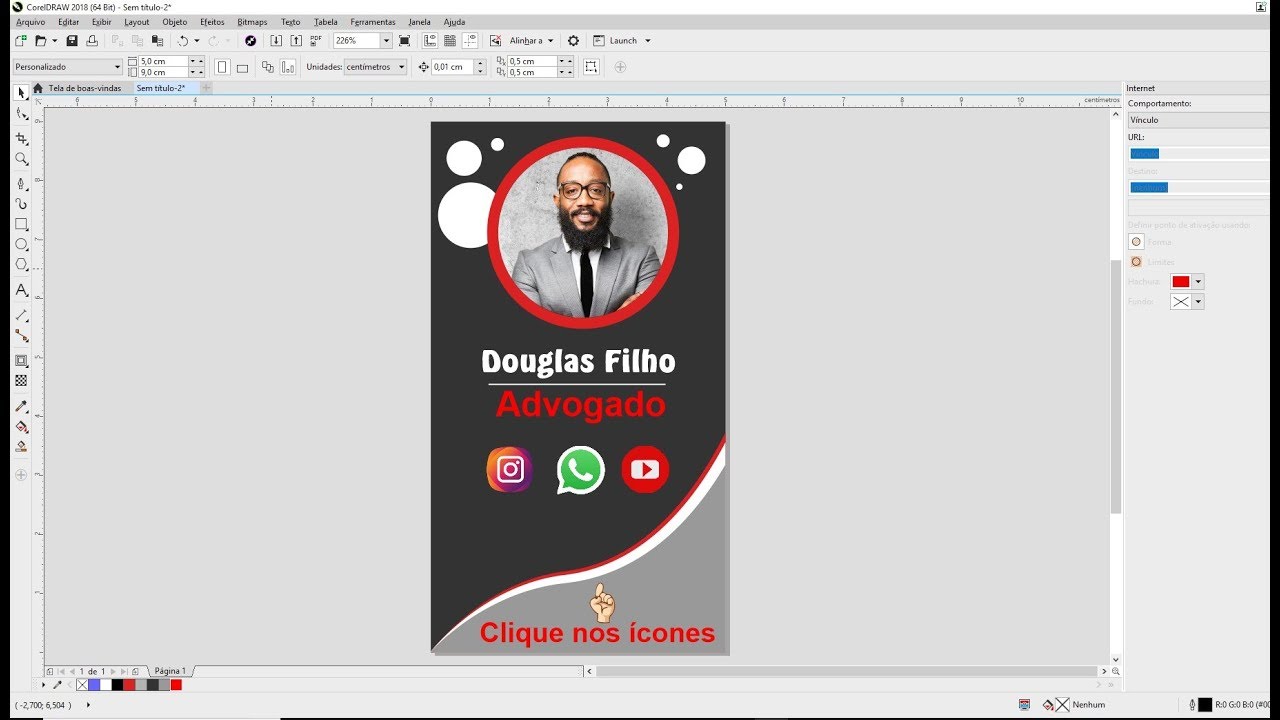Select the Smart Fill tool
Screen dimensions: 1280x720
[21, 446]
